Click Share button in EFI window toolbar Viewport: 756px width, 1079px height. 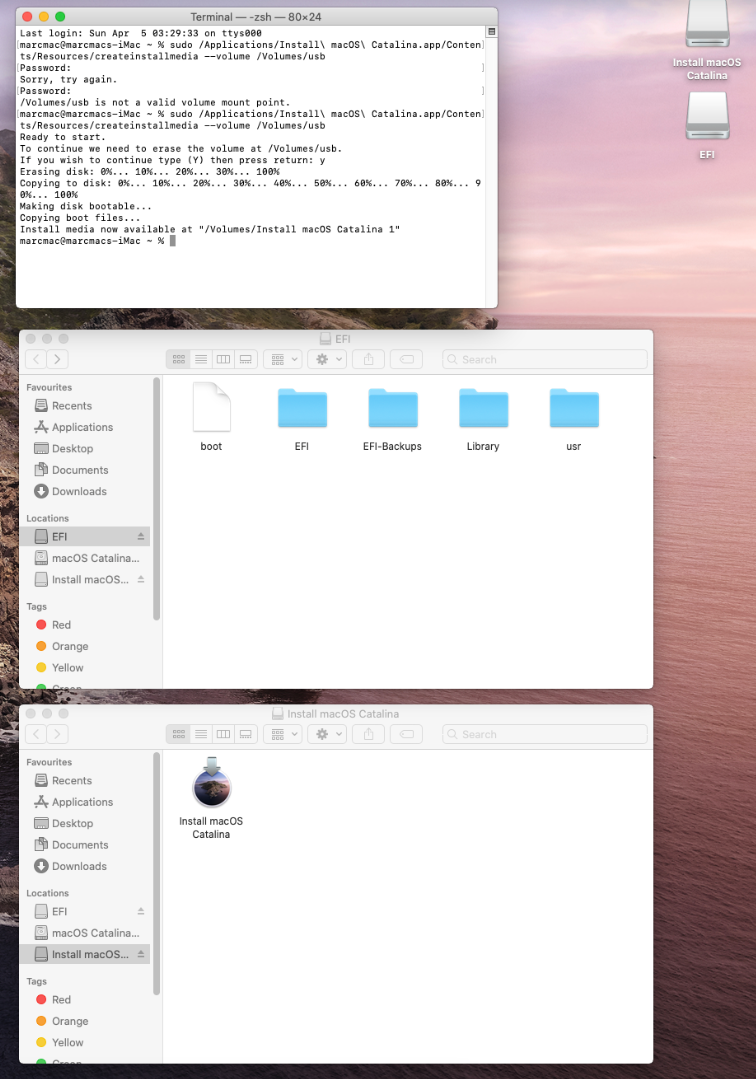368,359
